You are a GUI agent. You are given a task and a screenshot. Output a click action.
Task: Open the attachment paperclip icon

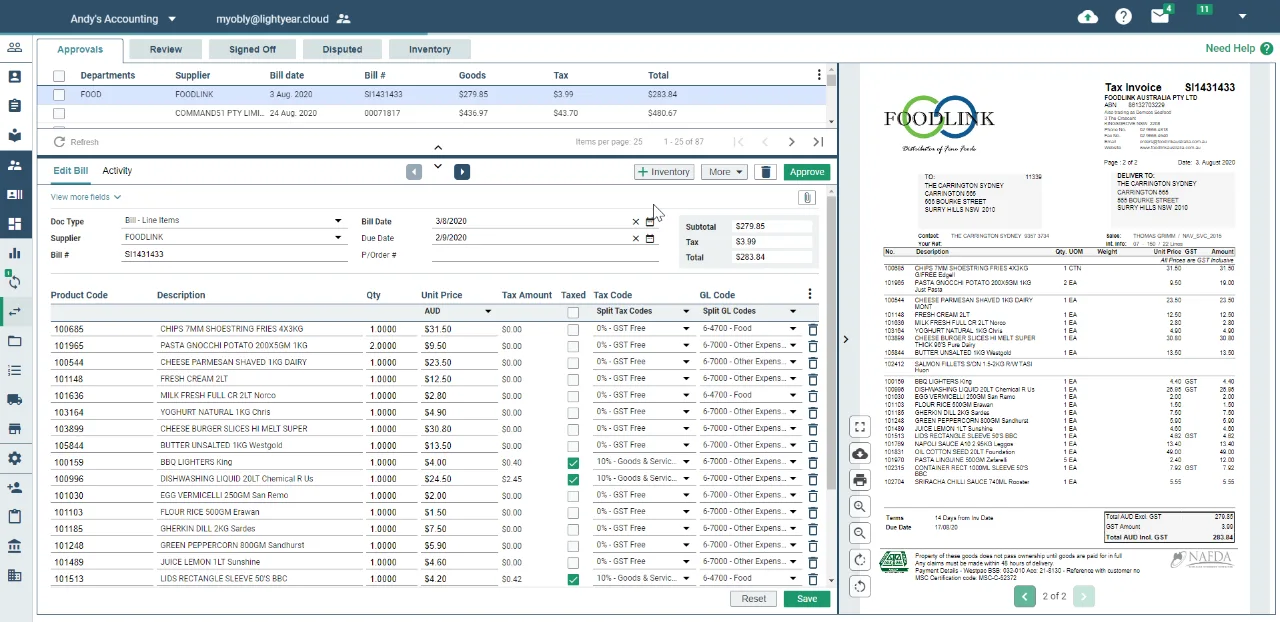[x=807, y=198]
